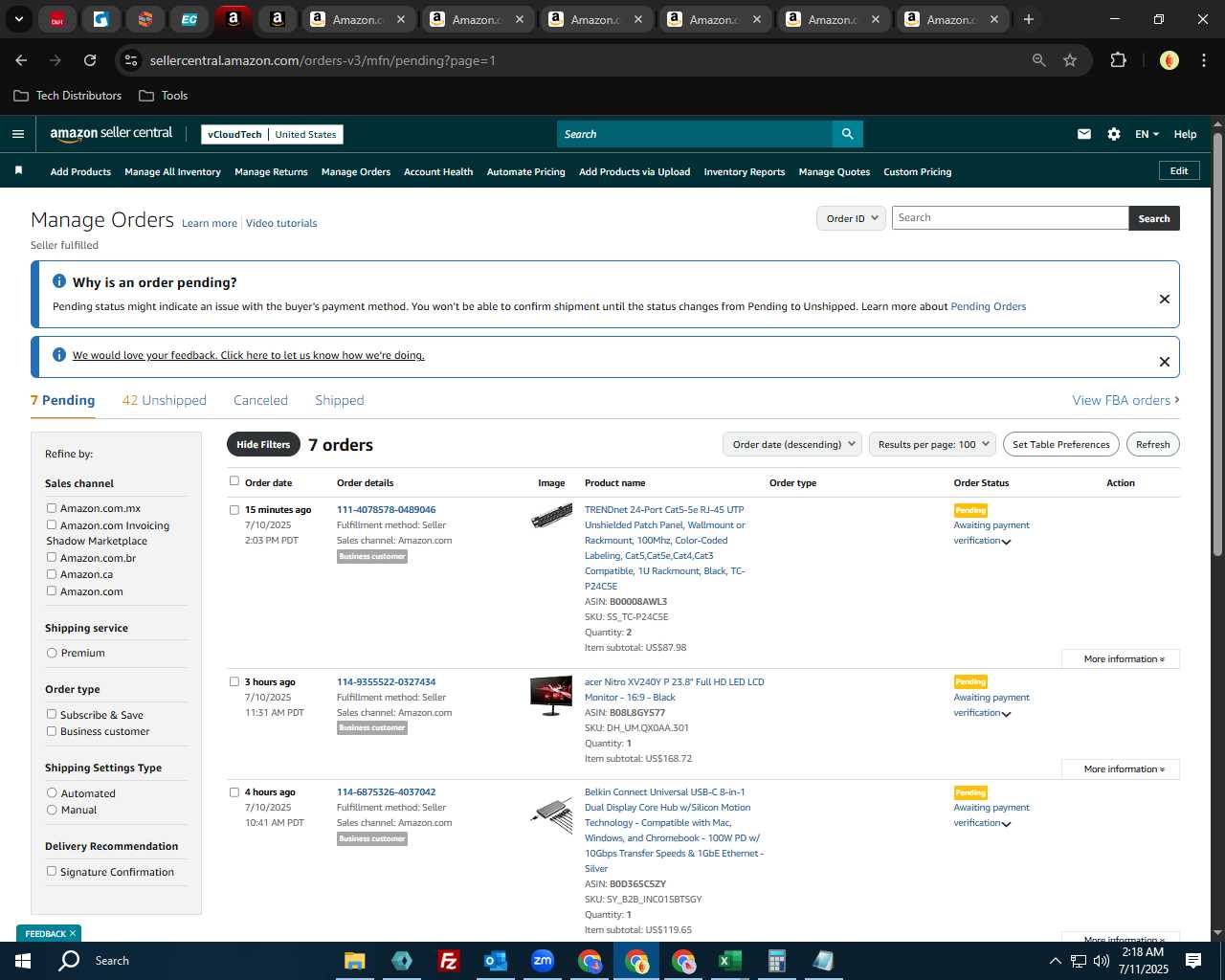
Task: Click the info icon in the feedback banner
Action: [59, 355]
